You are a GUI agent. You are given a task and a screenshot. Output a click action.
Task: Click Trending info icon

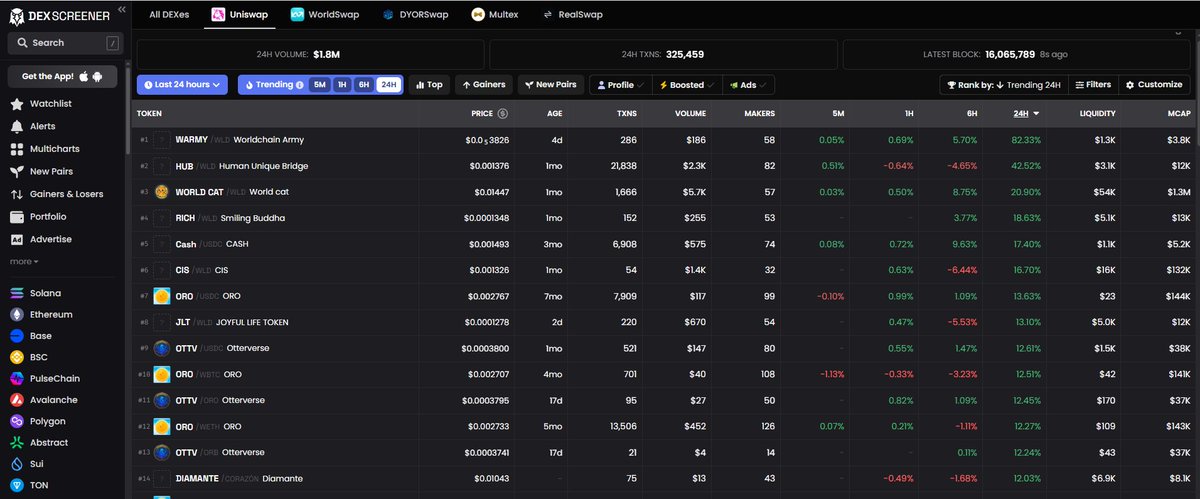click(x=300, y=85)
